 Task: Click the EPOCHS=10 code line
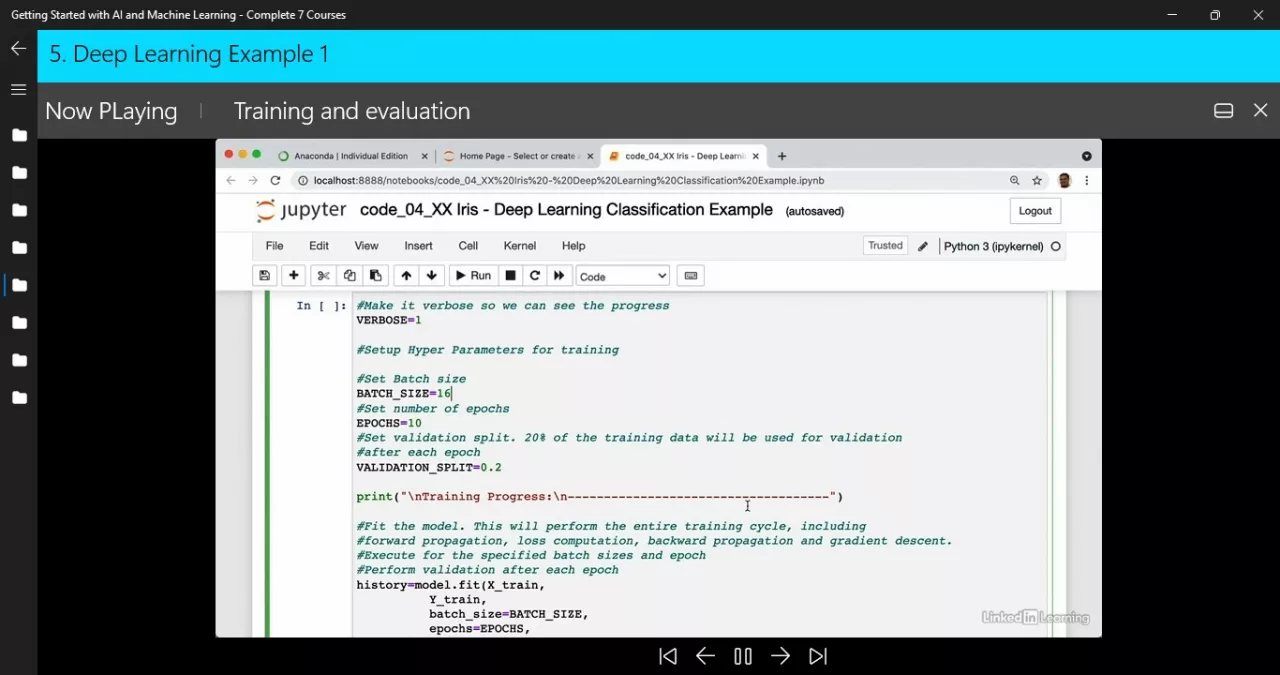[x=389, y=423]
